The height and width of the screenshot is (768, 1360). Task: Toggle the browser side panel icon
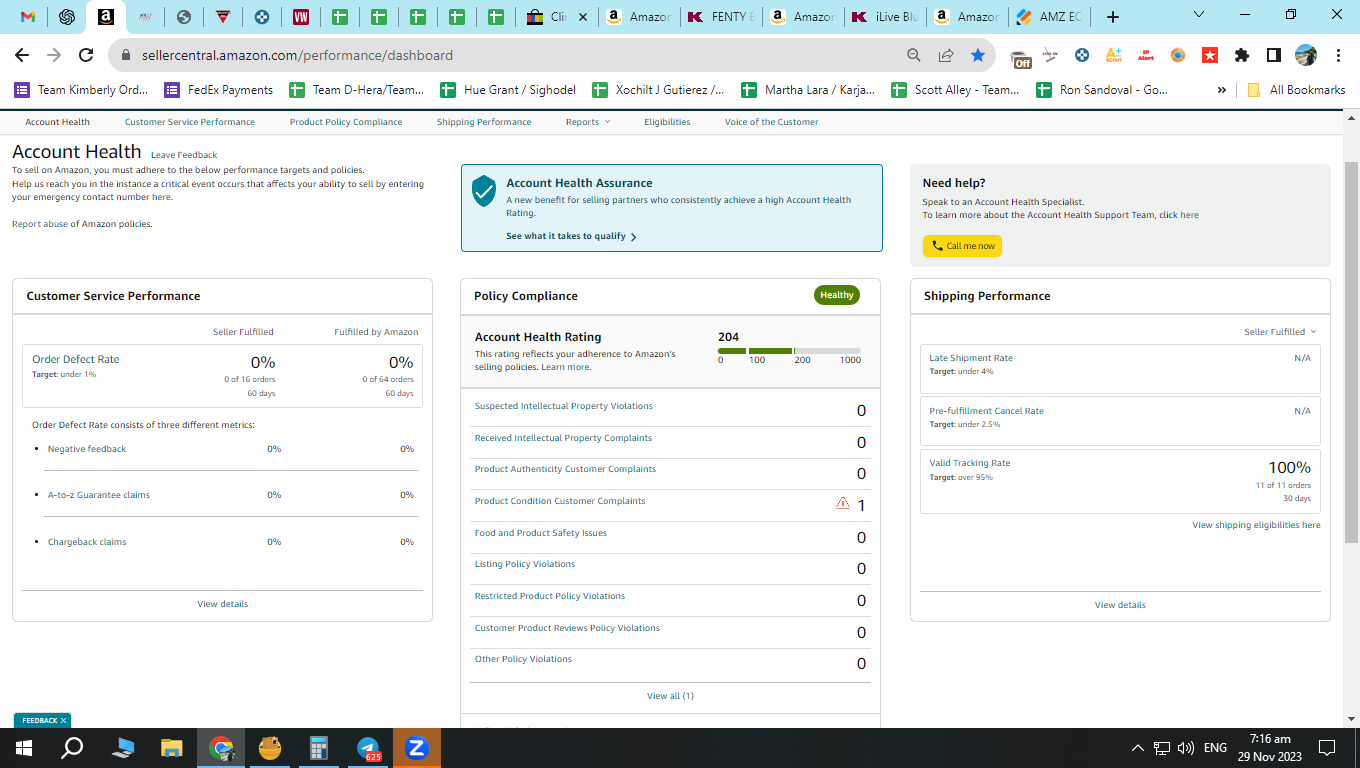click(1274, 55)
